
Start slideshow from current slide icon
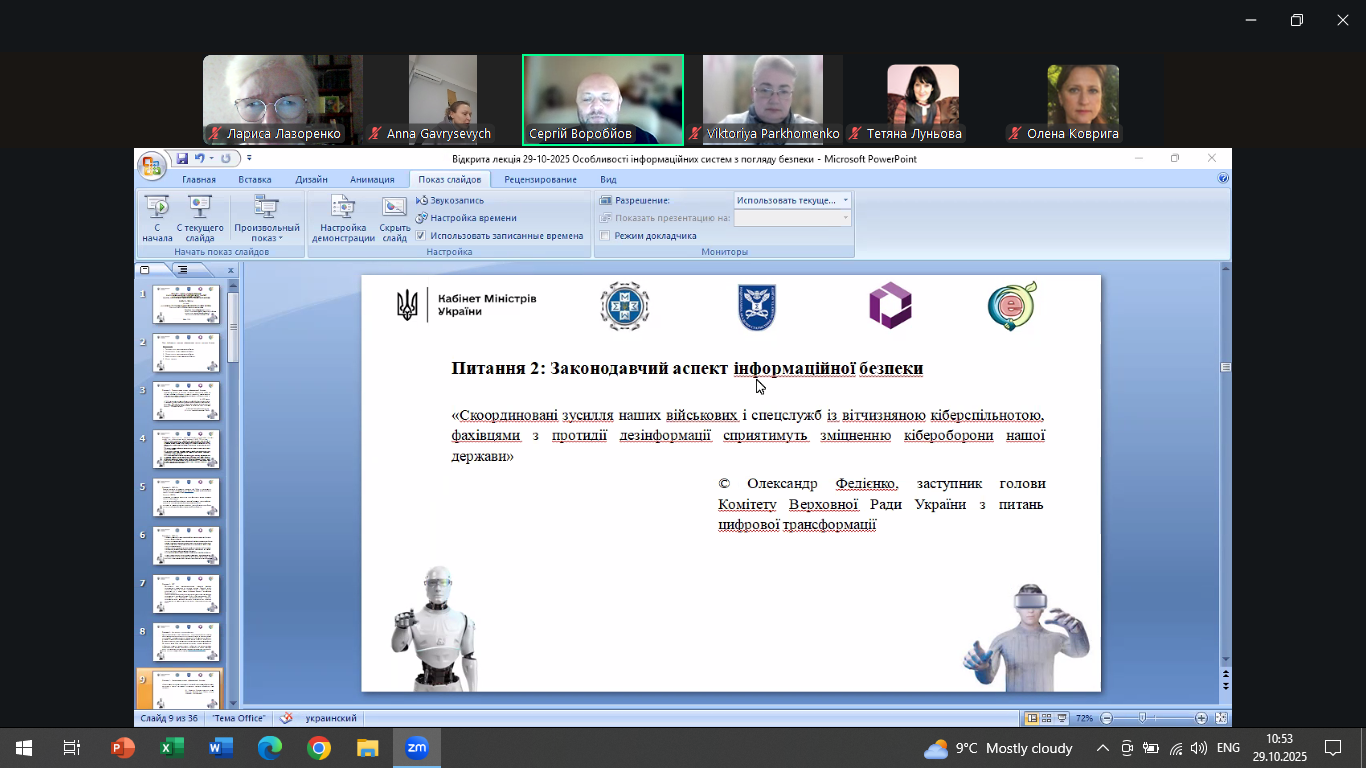coord(200,207)
